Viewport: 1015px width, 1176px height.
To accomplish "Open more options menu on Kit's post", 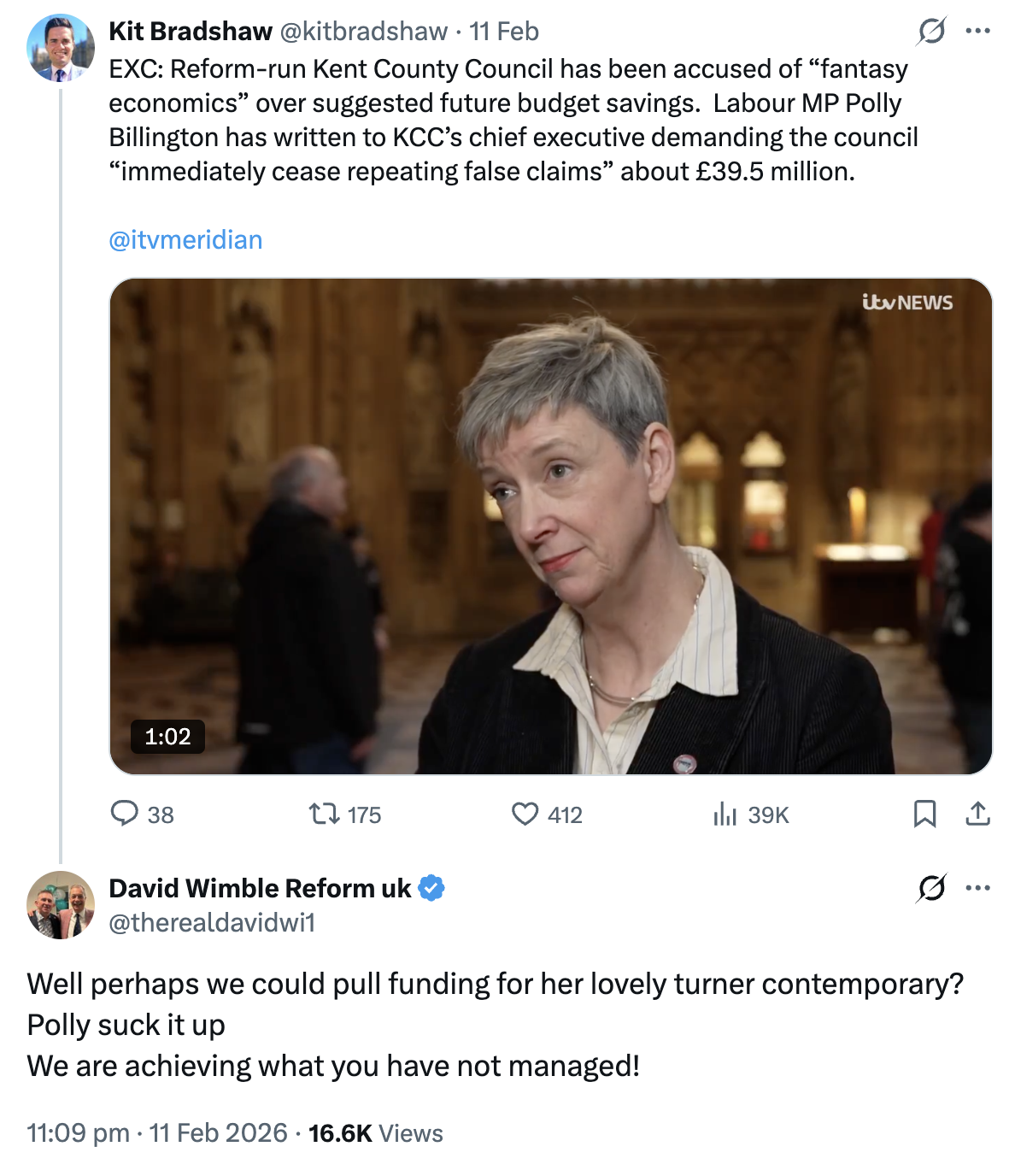I will (977, 32).
